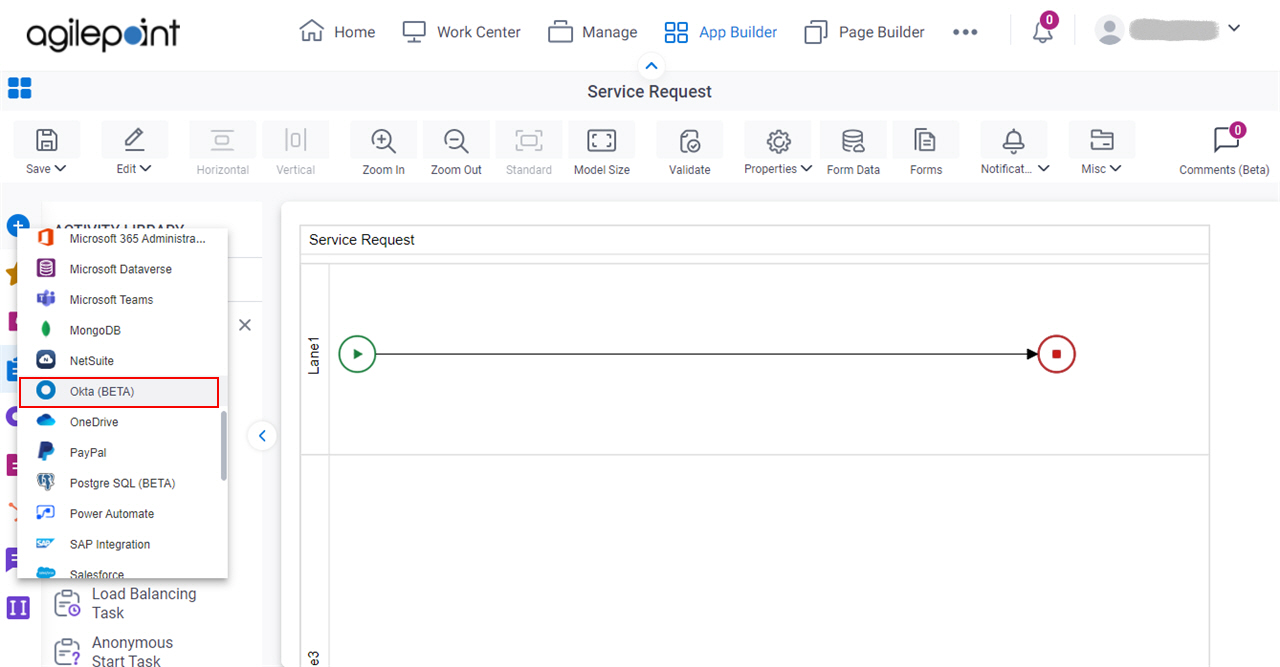This screenshot has height=667, width=1280.
Task: Expand the Properties dropdown arrow
Action: pyautogui.click(x=806, y=169)
